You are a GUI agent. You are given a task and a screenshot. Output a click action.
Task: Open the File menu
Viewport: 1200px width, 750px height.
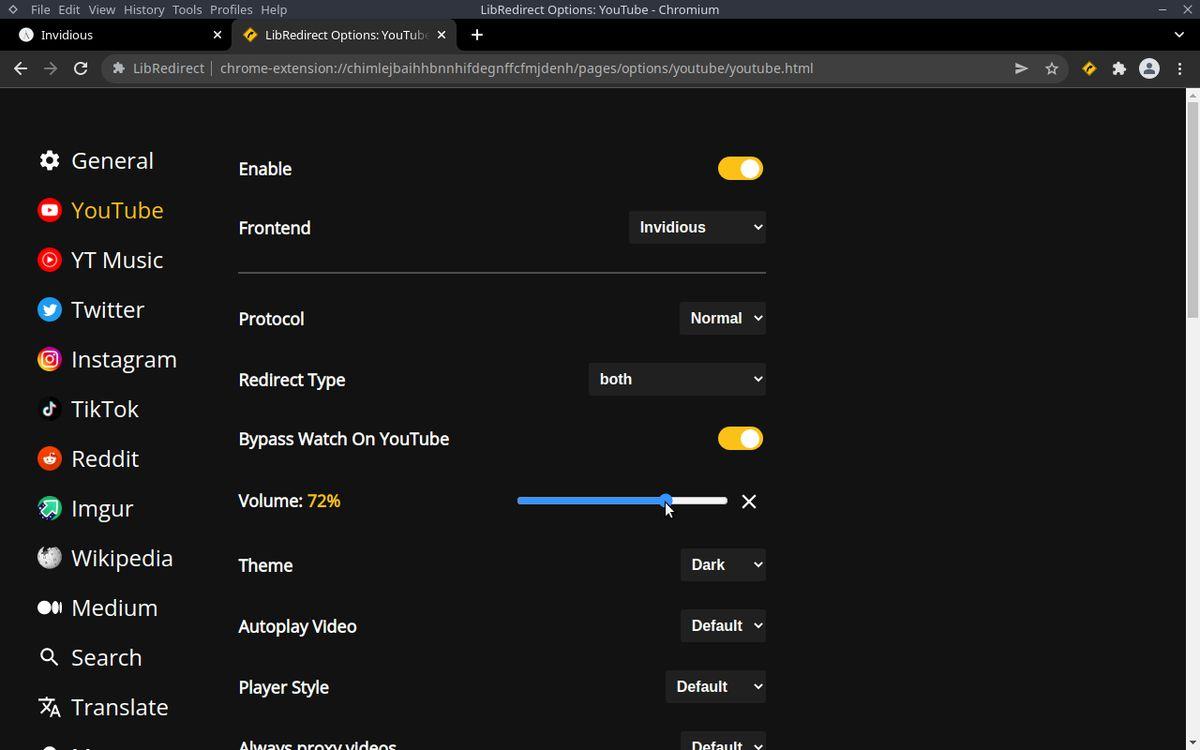pyautogui.click(x=41, y=9)
